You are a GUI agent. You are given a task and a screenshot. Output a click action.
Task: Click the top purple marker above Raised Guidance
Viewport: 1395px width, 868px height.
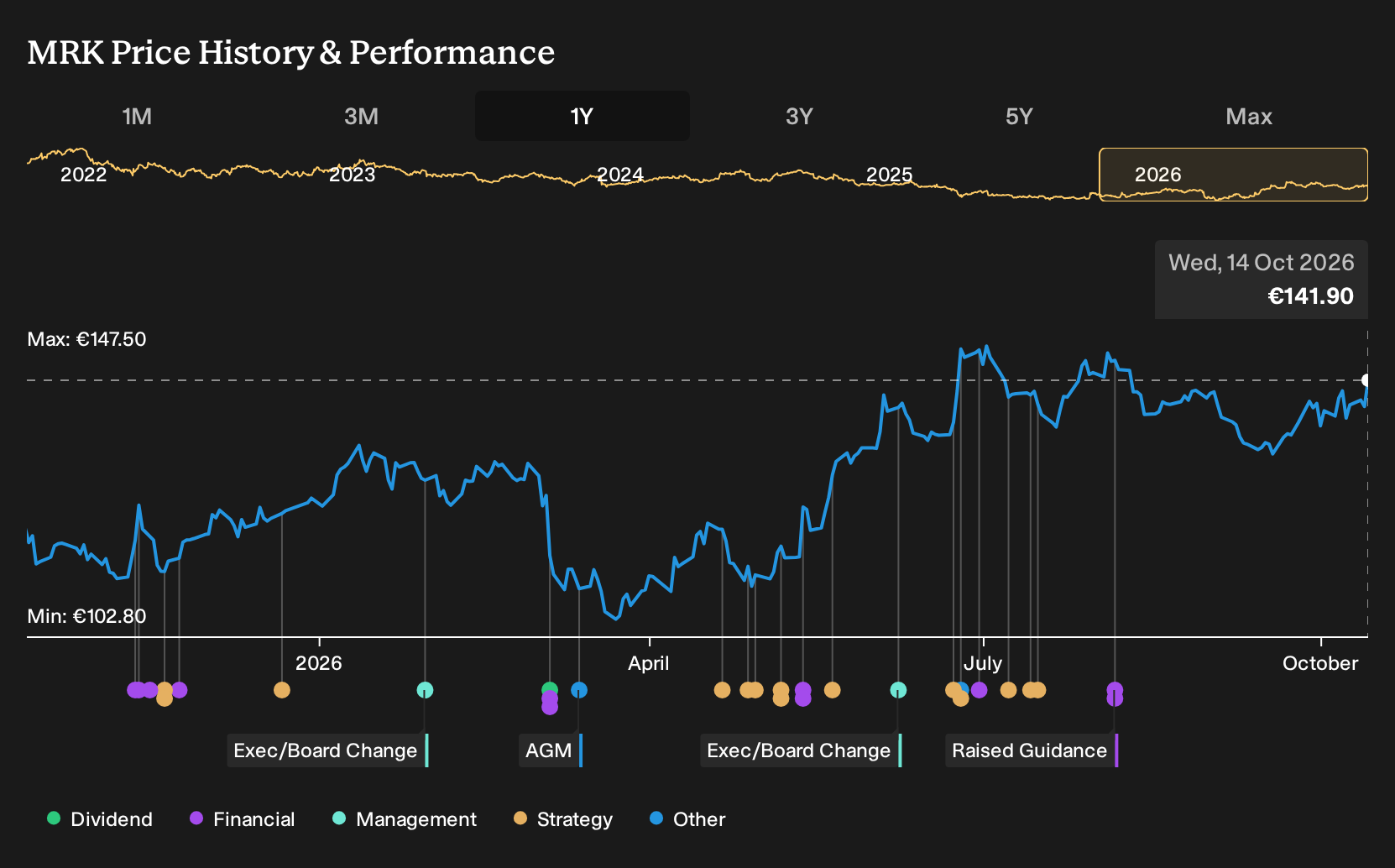coord(1115,689)
